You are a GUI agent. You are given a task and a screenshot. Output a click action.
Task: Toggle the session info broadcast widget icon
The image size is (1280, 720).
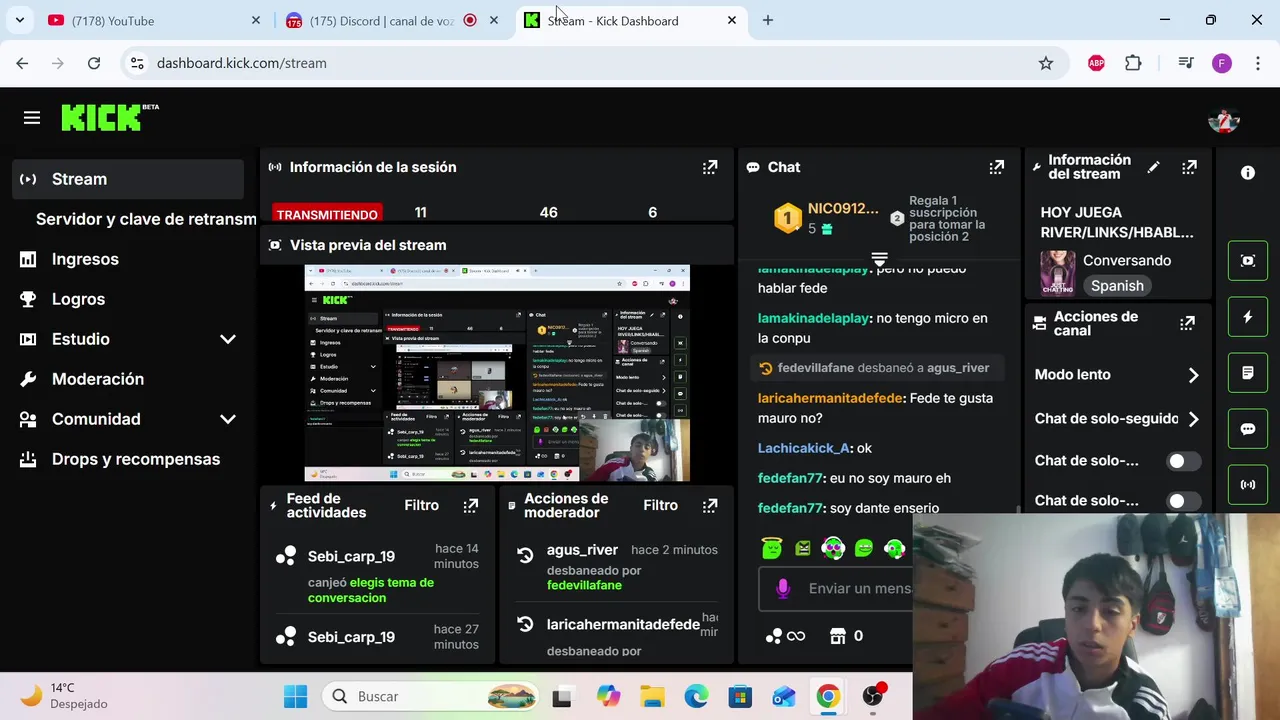point(1248,485)
